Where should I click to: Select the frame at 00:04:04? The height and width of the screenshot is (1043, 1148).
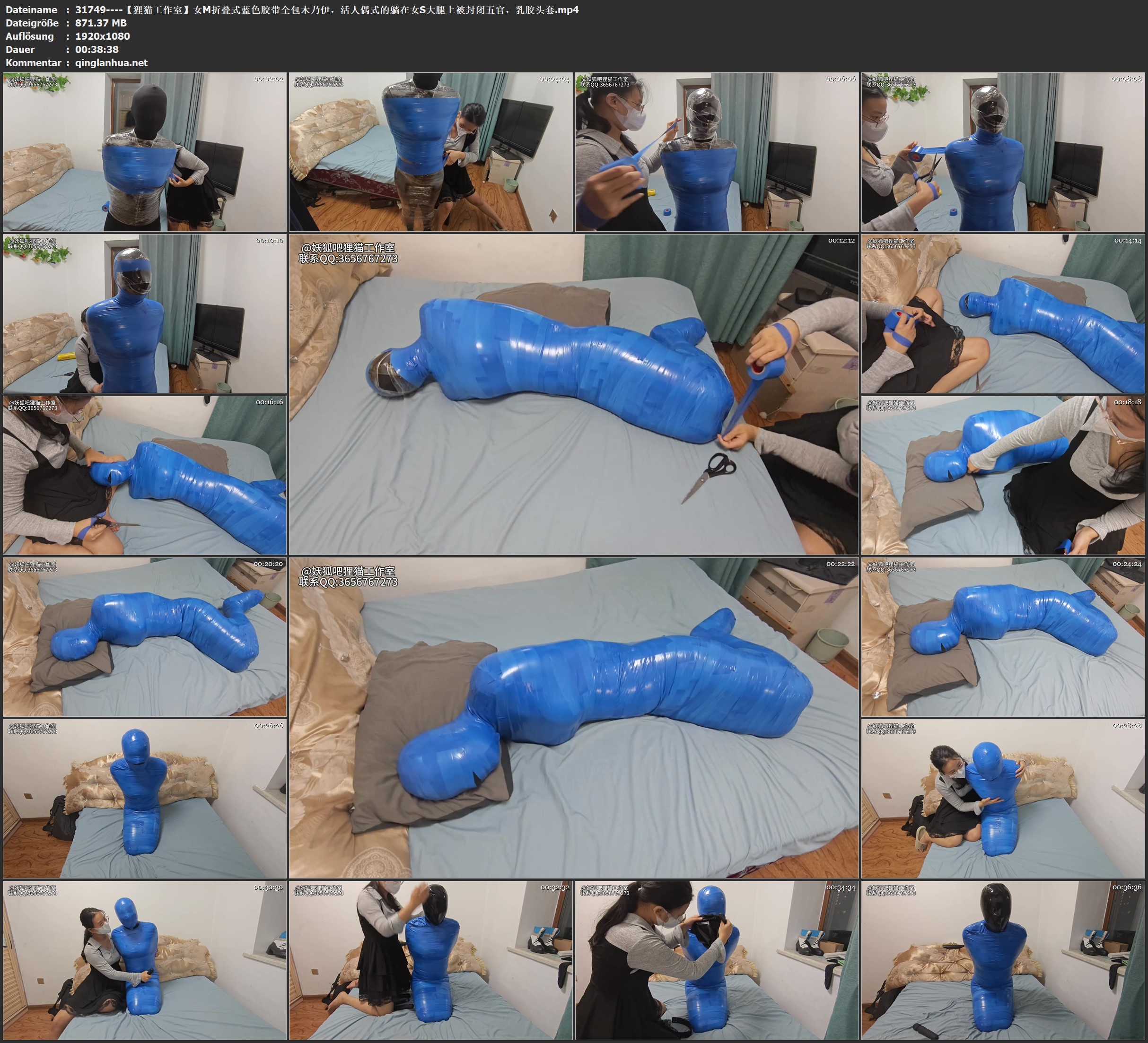click(x=430, y=152)
